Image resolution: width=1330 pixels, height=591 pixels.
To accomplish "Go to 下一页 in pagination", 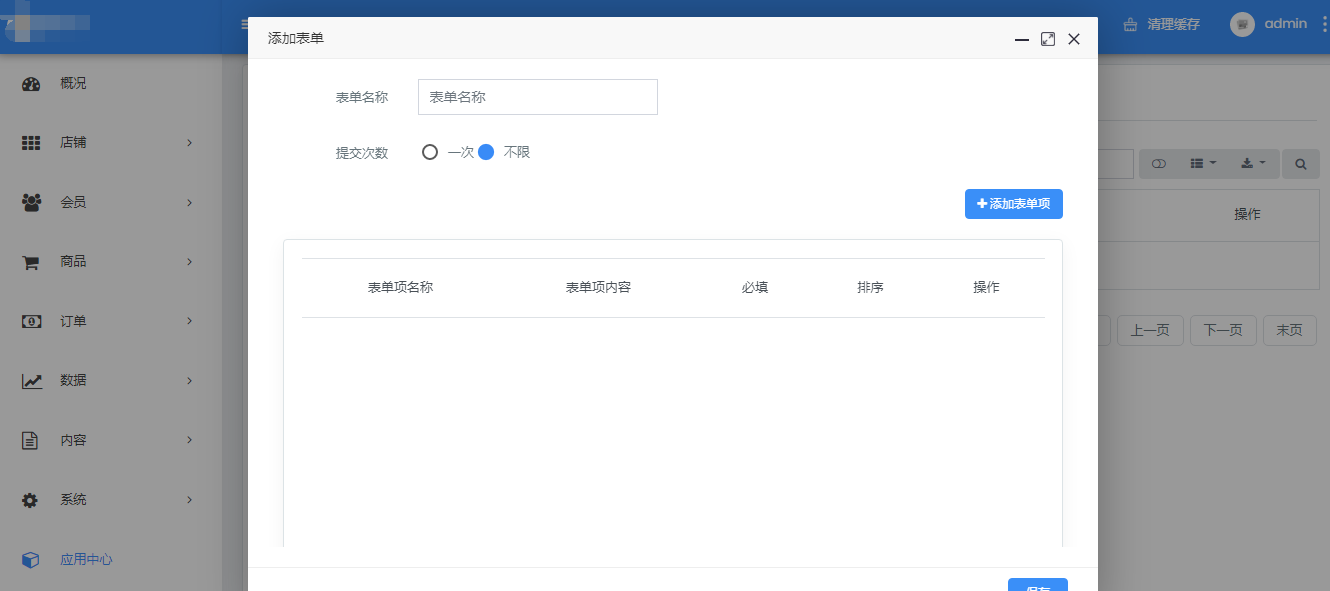I will [x=1222, y=330].
